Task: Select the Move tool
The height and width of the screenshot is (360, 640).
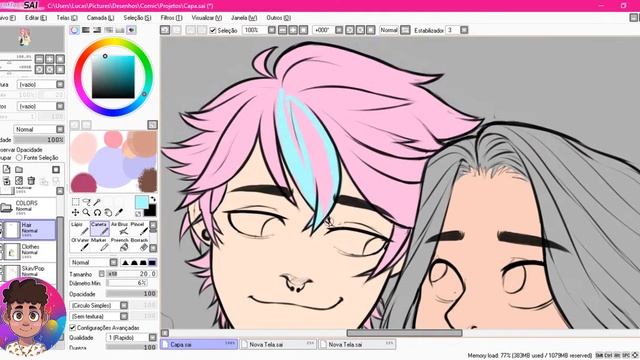Action: pyautogui.click(x=76, y=212)
